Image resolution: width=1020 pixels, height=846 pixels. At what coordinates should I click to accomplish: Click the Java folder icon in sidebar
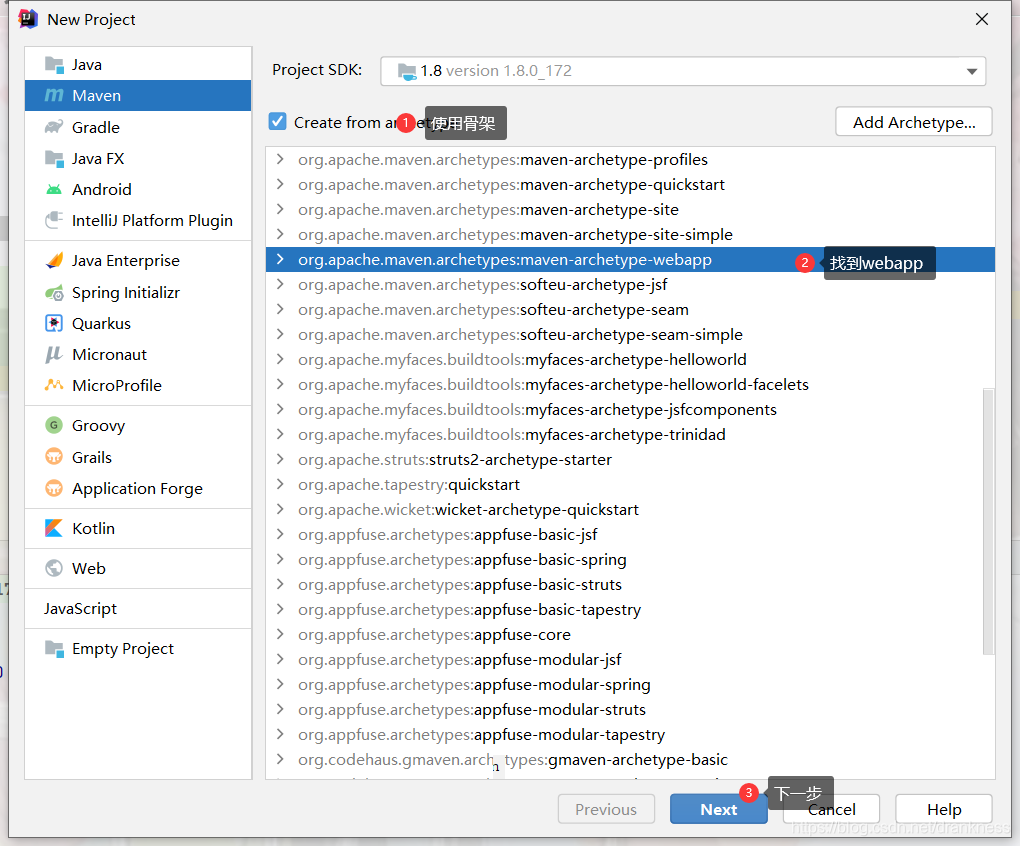point(54,64)
